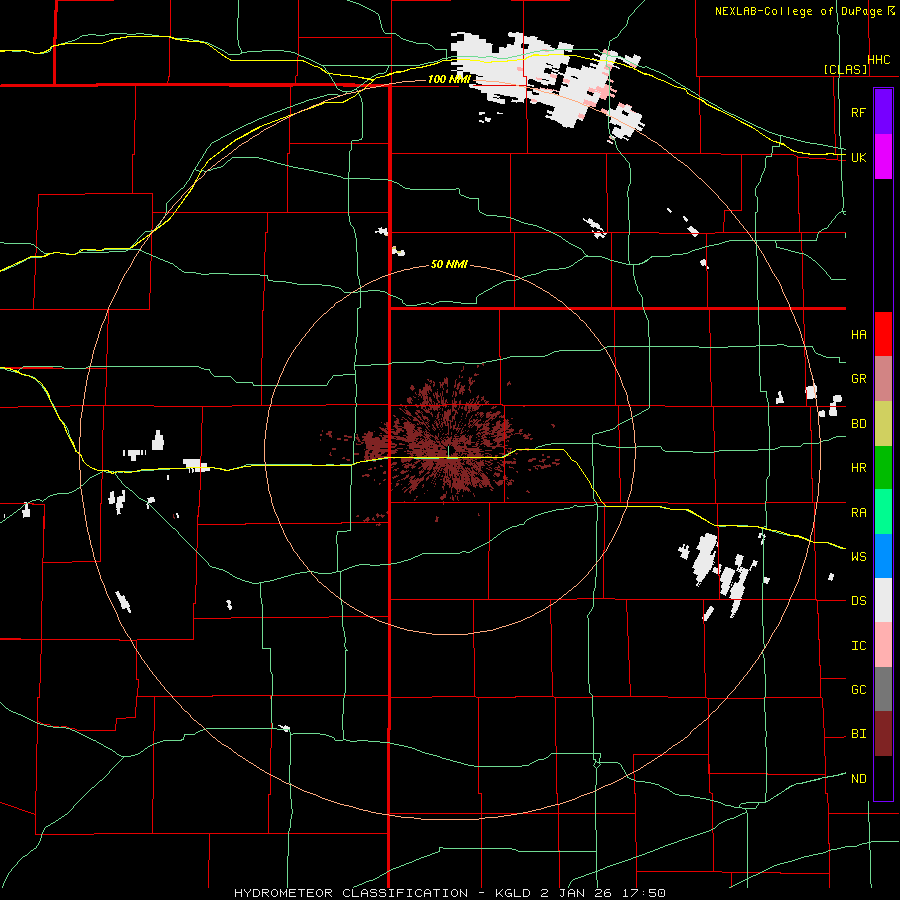Click the blue WS color swatch

coord(883,556)
